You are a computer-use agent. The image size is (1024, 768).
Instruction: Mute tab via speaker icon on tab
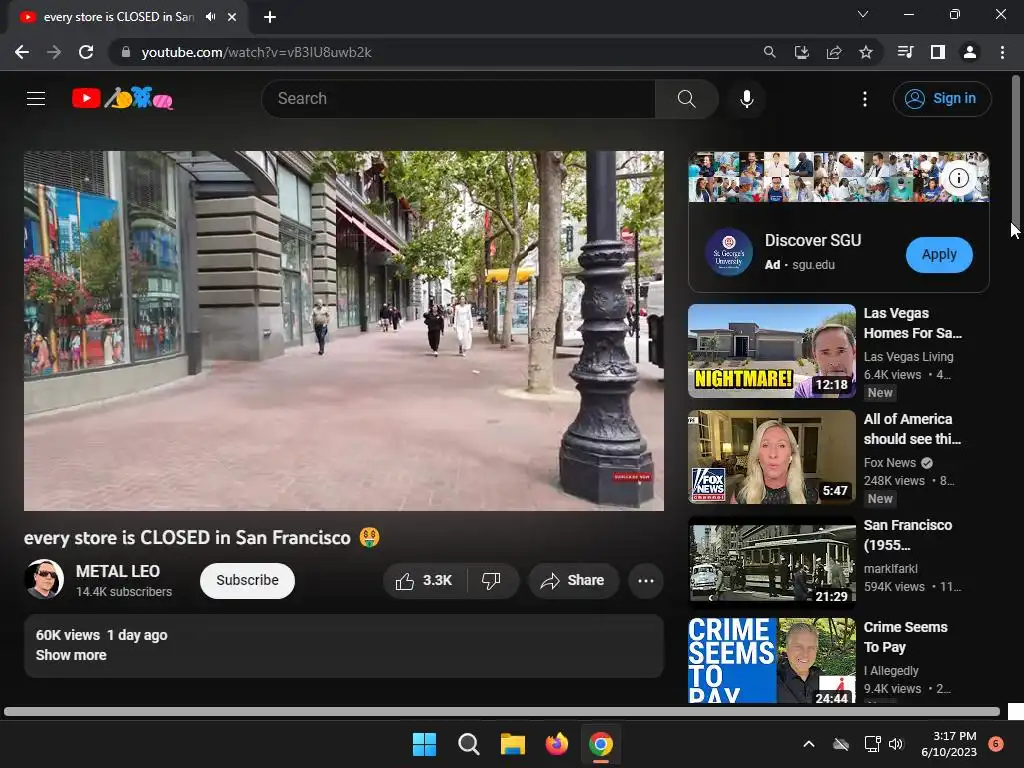coord(210,17)
